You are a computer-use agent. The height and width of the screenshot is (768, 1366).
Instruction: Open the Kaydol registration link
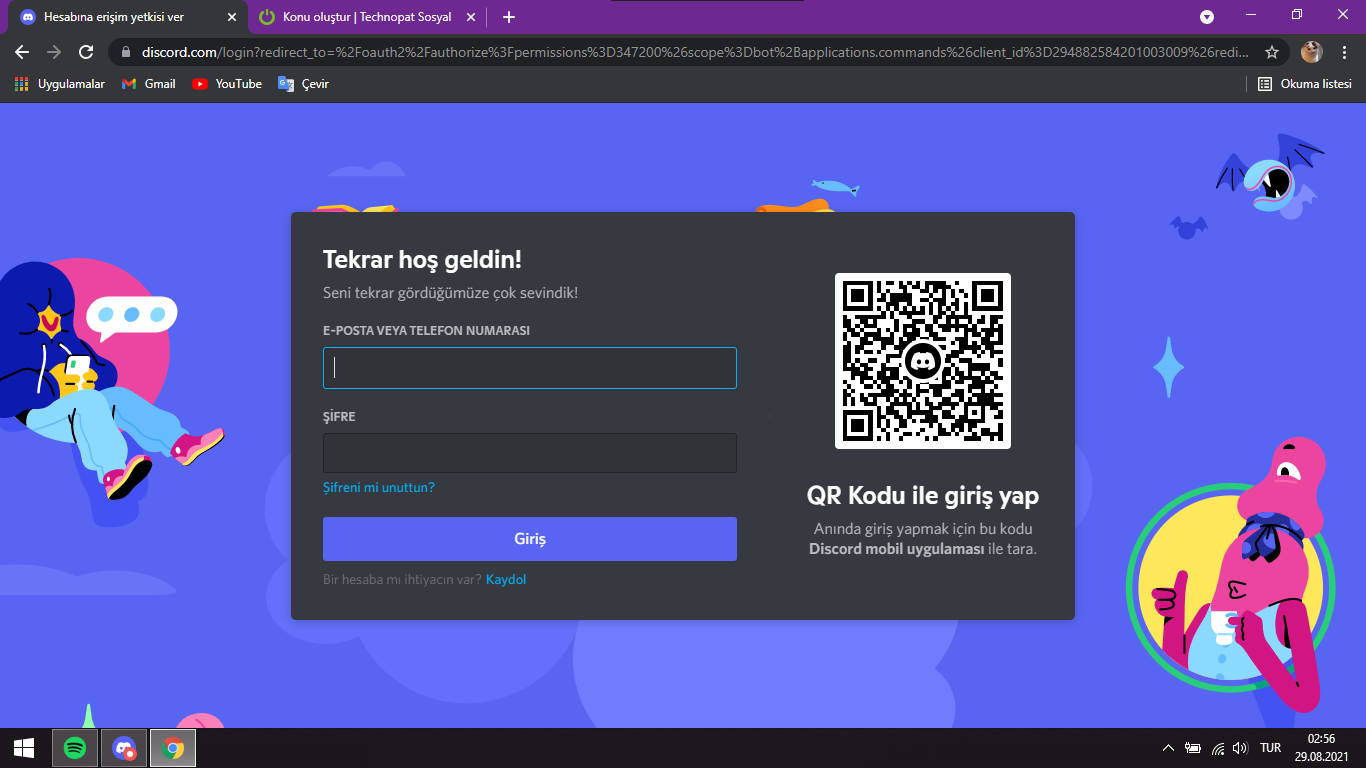506,580
